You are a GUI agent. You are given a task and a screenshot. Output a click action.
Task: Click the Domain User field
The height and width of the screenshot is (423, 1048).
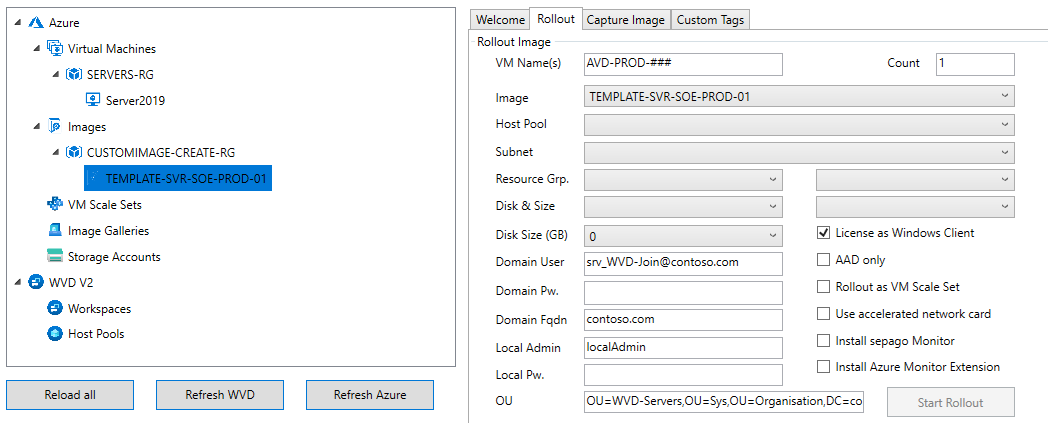[682, 263]
